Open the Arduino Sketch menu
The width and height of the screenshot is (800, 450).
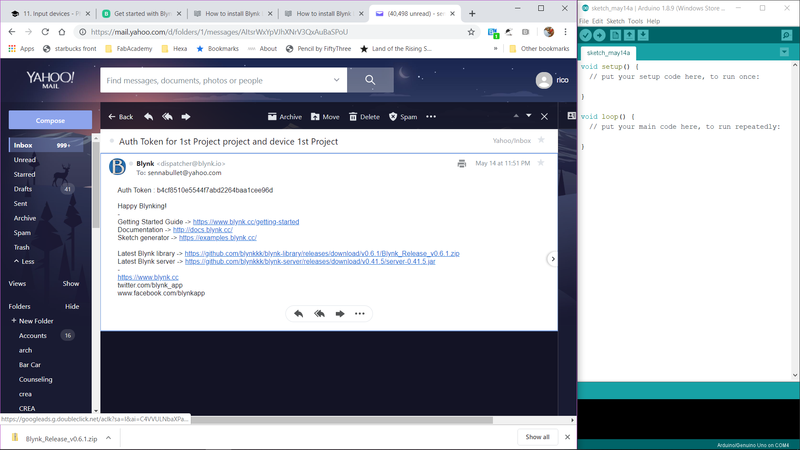tap(615, 21)
